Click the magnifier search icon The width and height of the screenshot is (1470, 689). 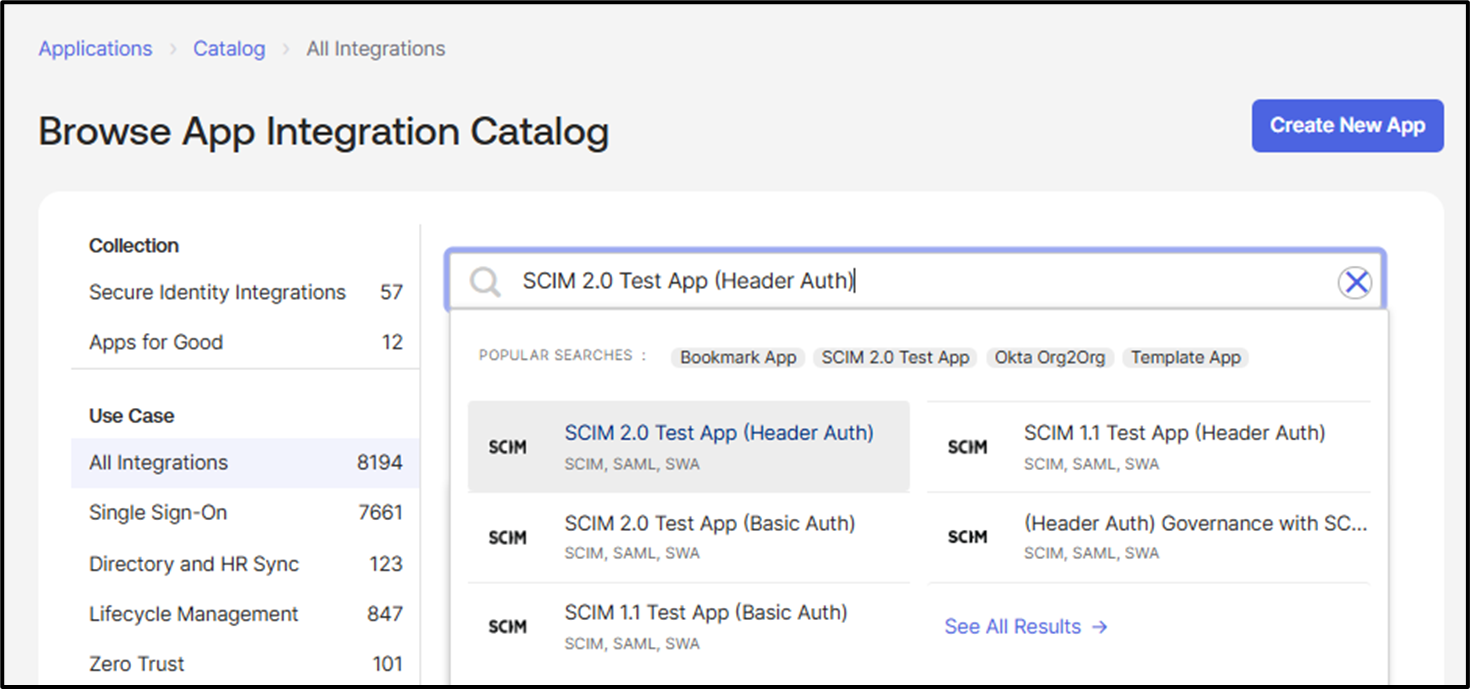coord(485,283)
